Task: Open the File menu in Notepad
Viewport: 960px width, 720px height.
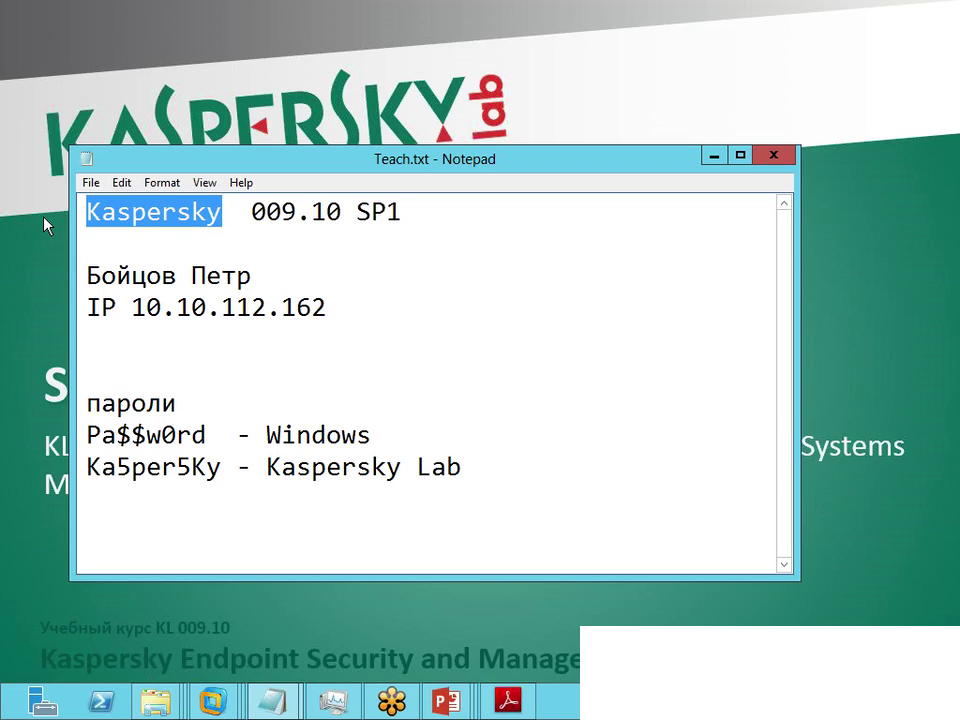Action: tap(91, 182)
